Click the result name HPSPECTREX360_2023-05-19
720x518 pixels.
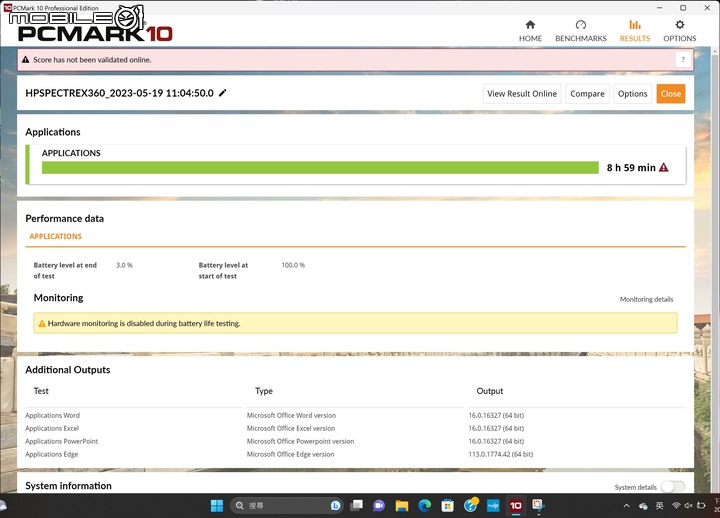pos(119,93)
